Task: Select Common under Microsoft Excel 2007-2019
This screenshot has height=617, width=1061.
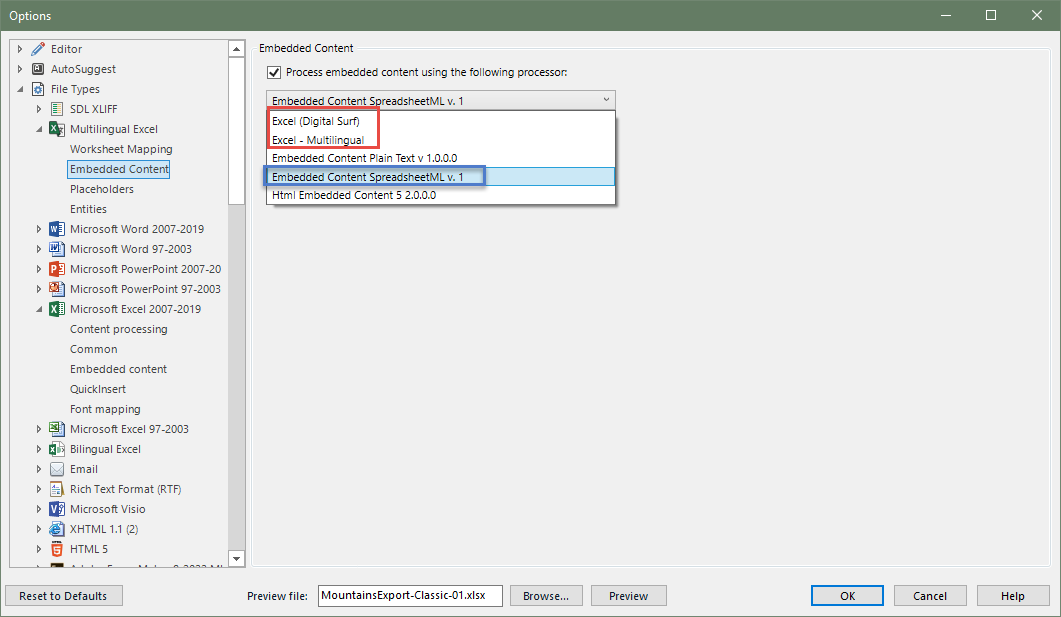Action: point(93,349)
